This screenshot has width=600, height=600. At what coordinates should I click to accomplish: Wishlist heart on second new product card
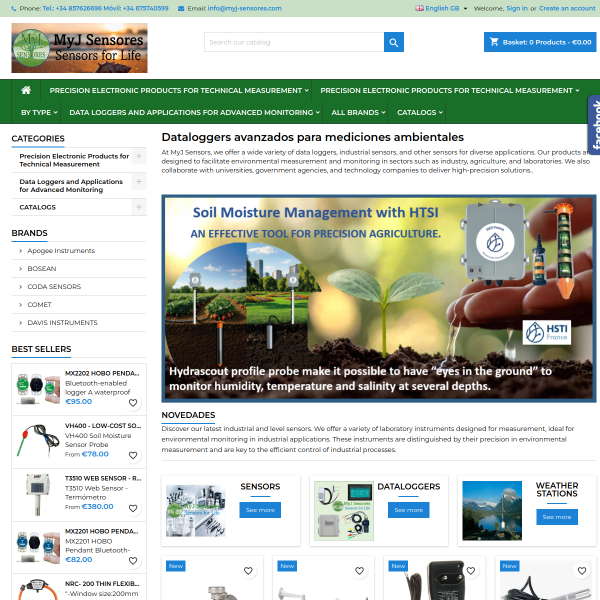[359, 571]
